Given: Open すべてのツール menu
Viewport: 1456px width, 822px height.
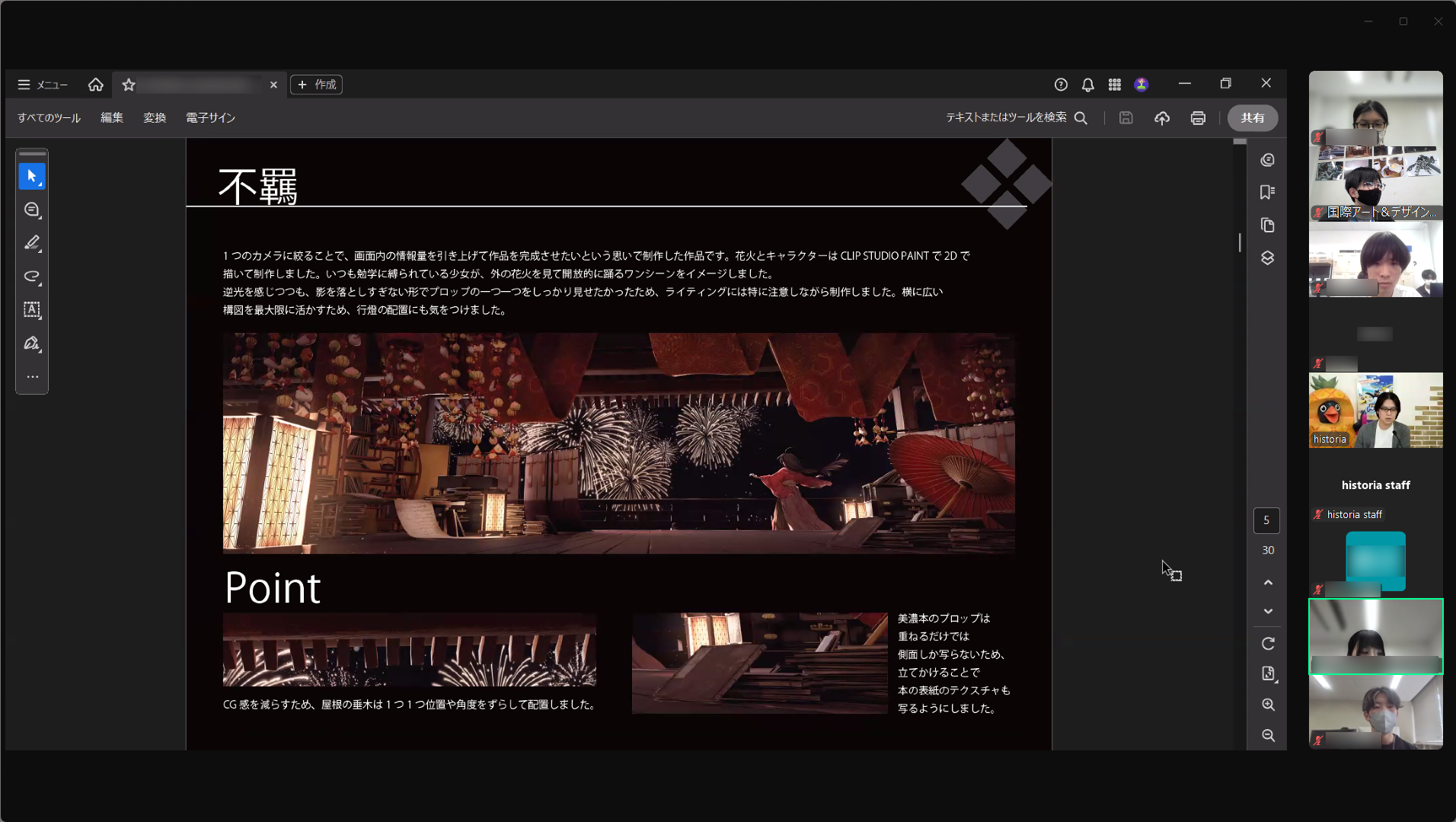Looking at the screenshot, I should tap(49, 118).
